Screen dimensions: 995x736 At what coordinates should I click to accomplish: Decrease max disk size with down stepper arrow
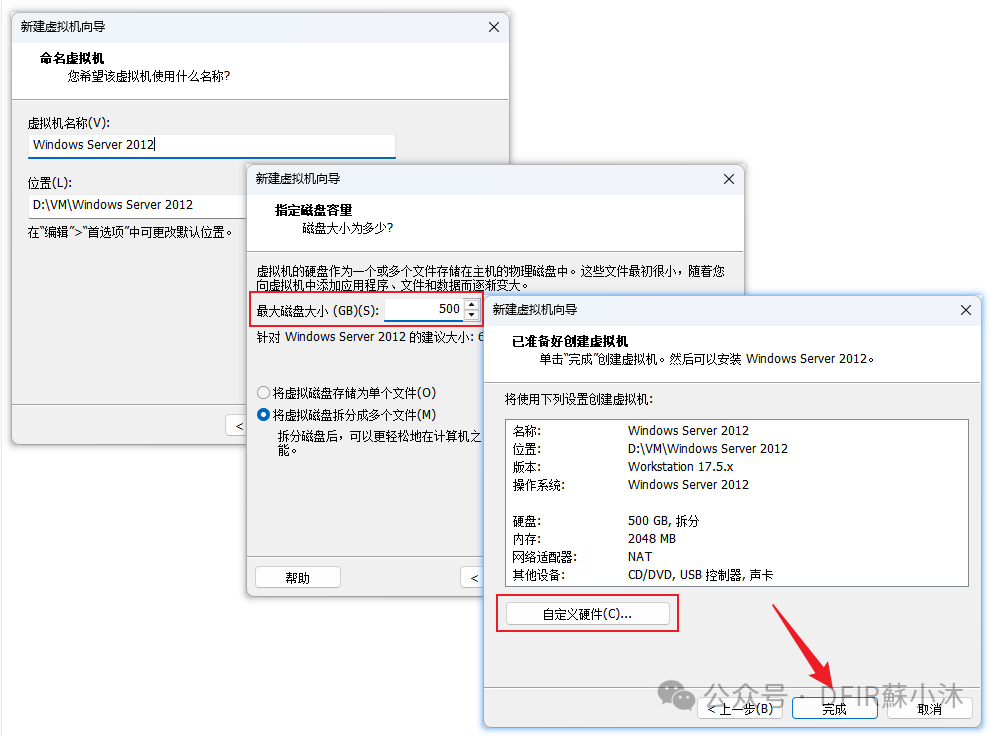pos(471,315)
